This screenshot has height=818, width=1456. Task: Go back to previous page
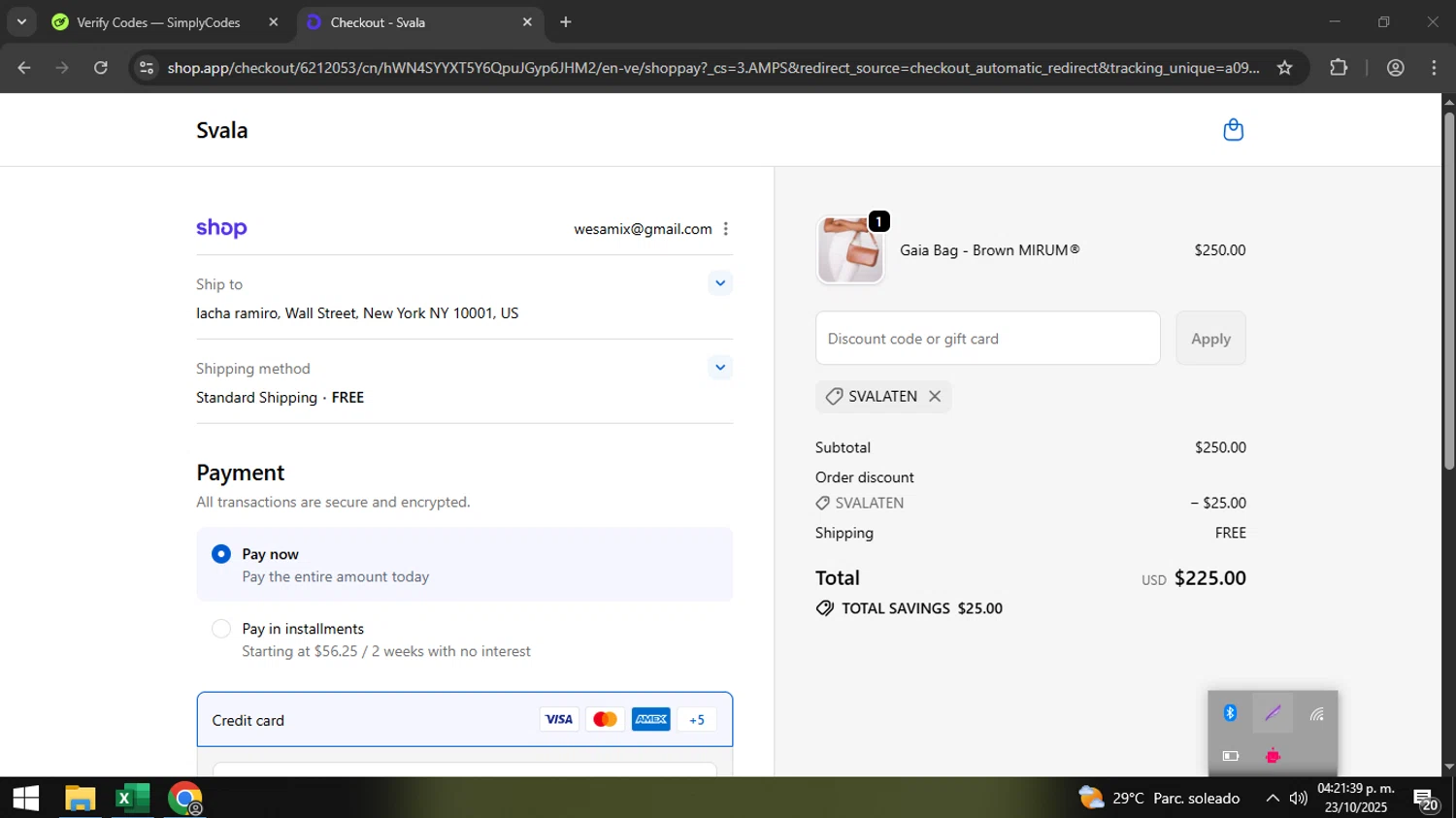click(x=24, y=68)
